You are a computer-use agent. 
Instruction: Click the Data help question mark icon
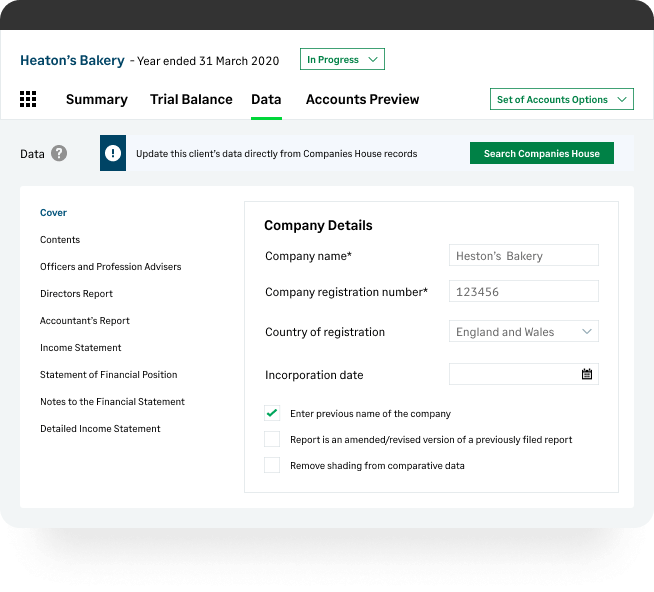point(60,154)
